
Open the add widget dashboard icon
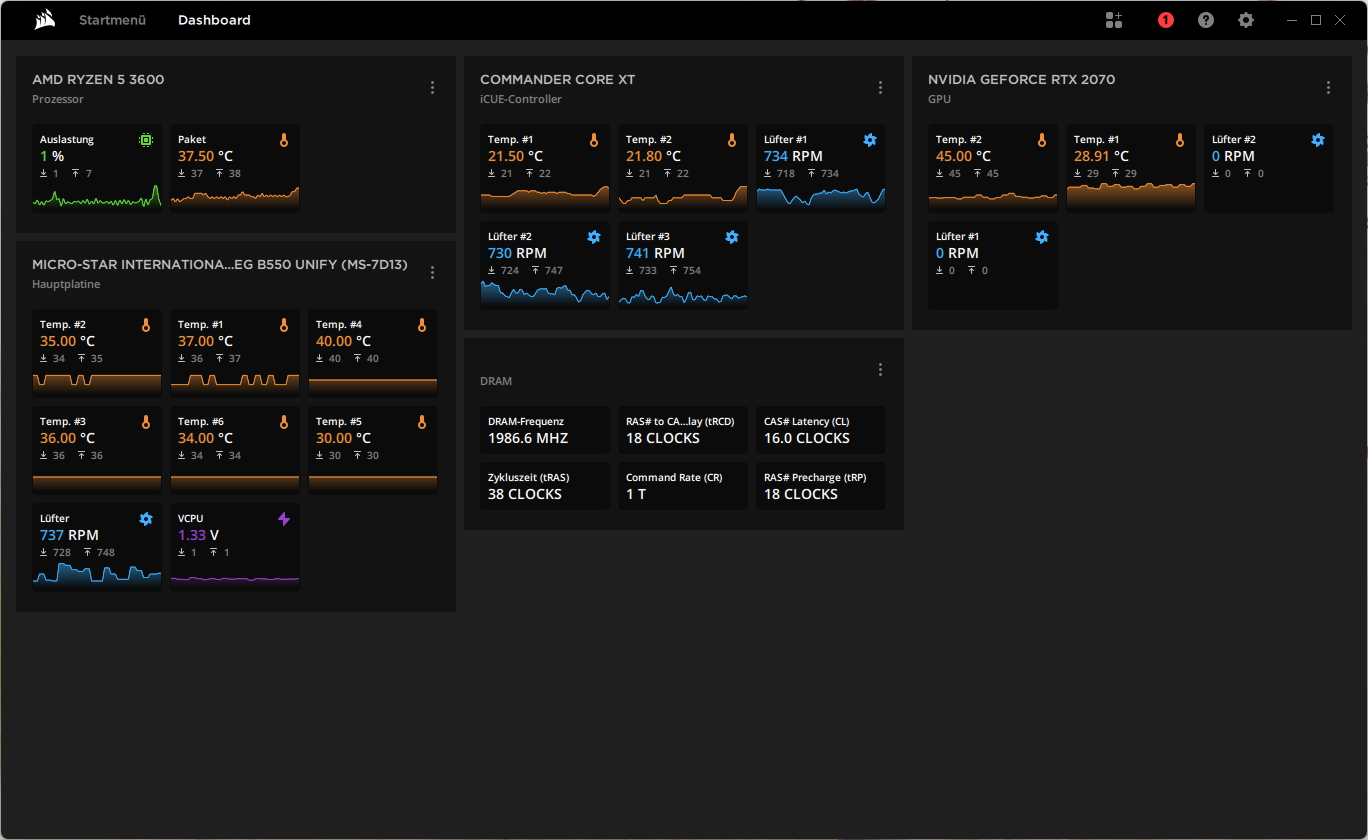point(1114,20)
